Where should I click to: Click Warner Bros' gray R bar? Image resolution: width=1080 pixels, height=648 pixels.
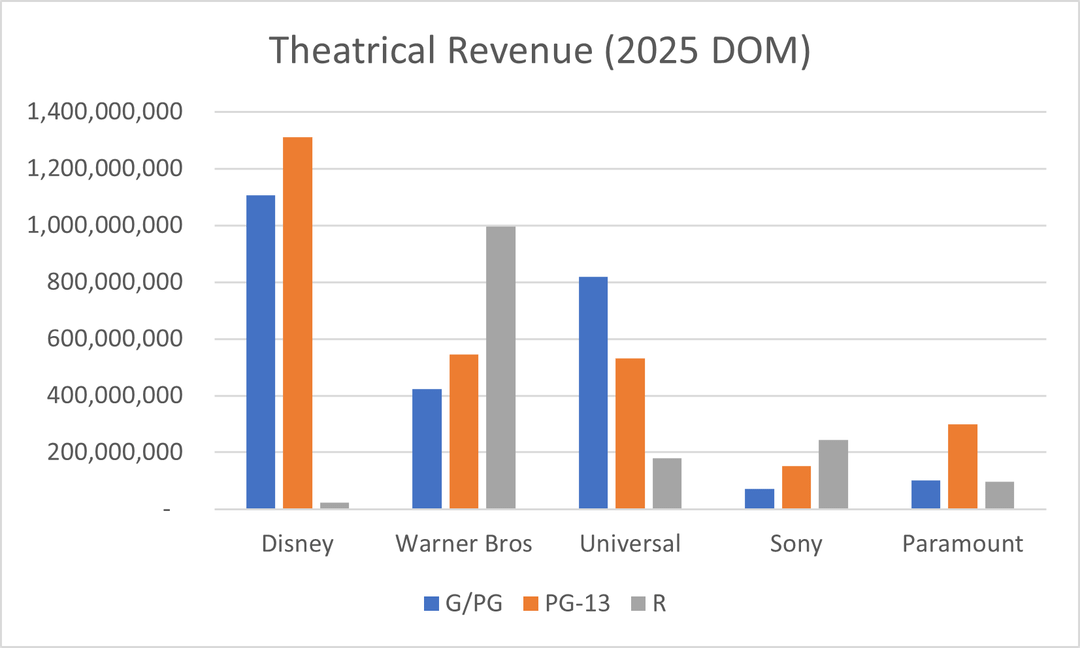tap(500, 368)
